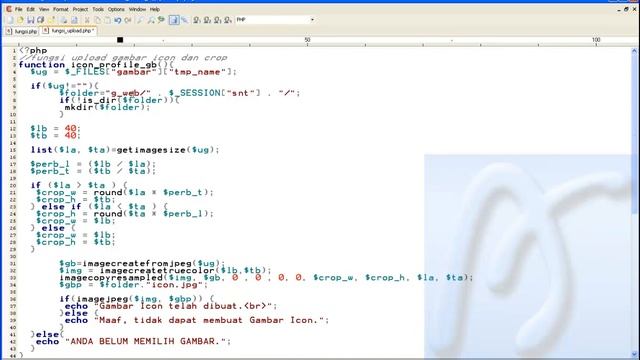Click the black column marker on the ruler
The image size is (640, 360).
coord(120,40)
